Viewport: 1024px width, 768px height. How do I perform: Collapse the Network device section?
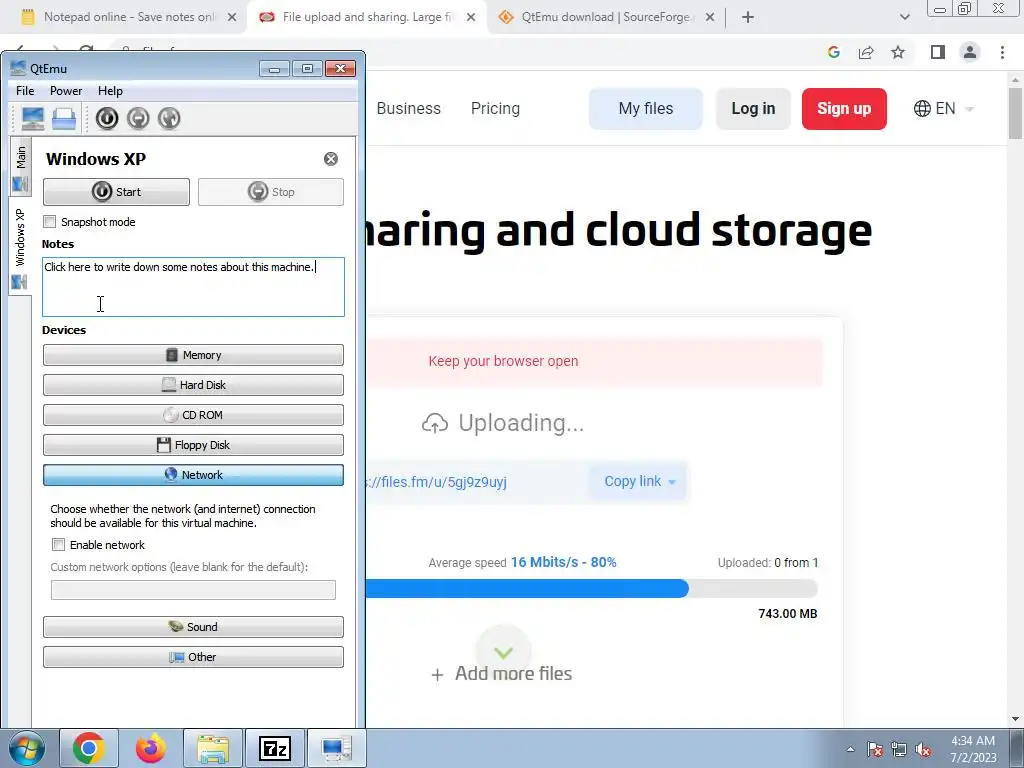(x=193, y=475)
